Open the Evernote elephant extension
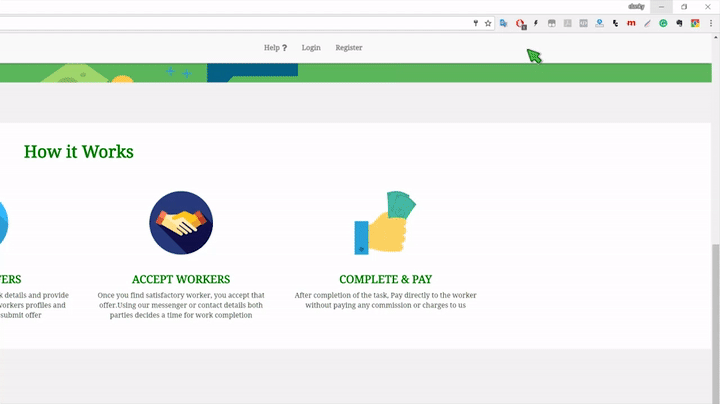The width and height of the screenshot is (720, 404). pyautogui.click(x=679, y=23)
